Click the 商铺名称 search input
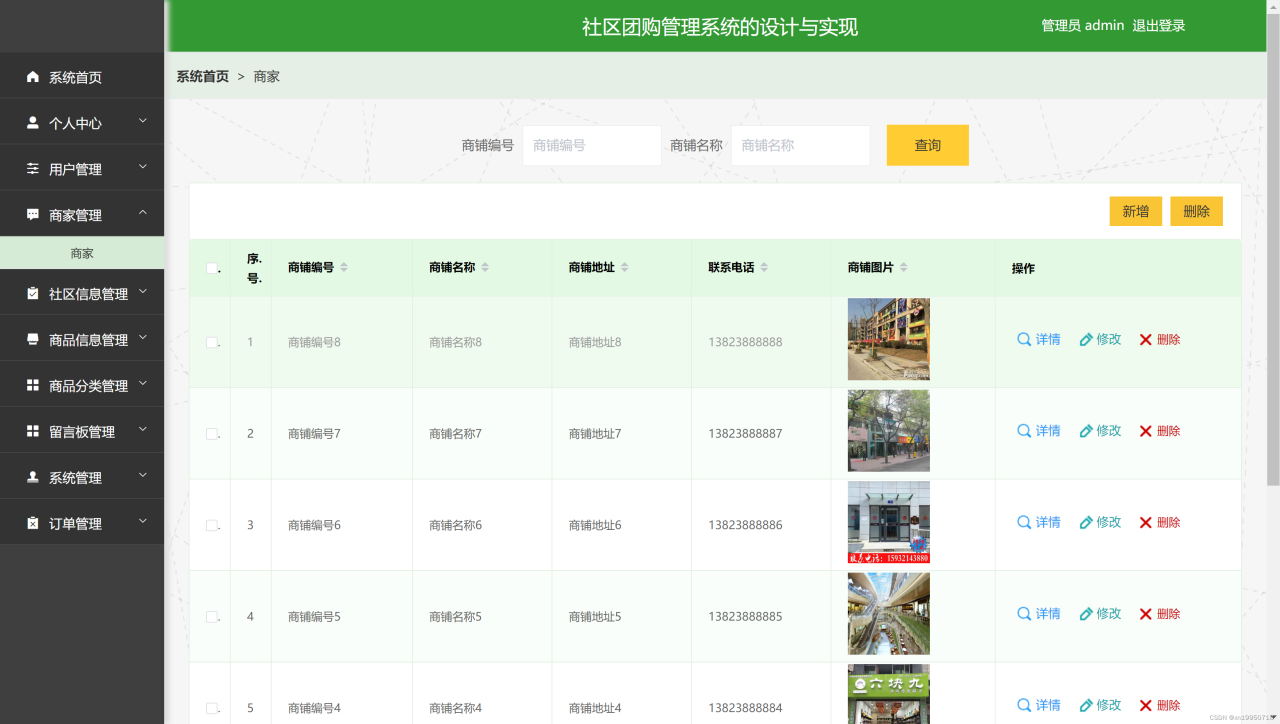1280x724 pixels. tap(800, 145)
